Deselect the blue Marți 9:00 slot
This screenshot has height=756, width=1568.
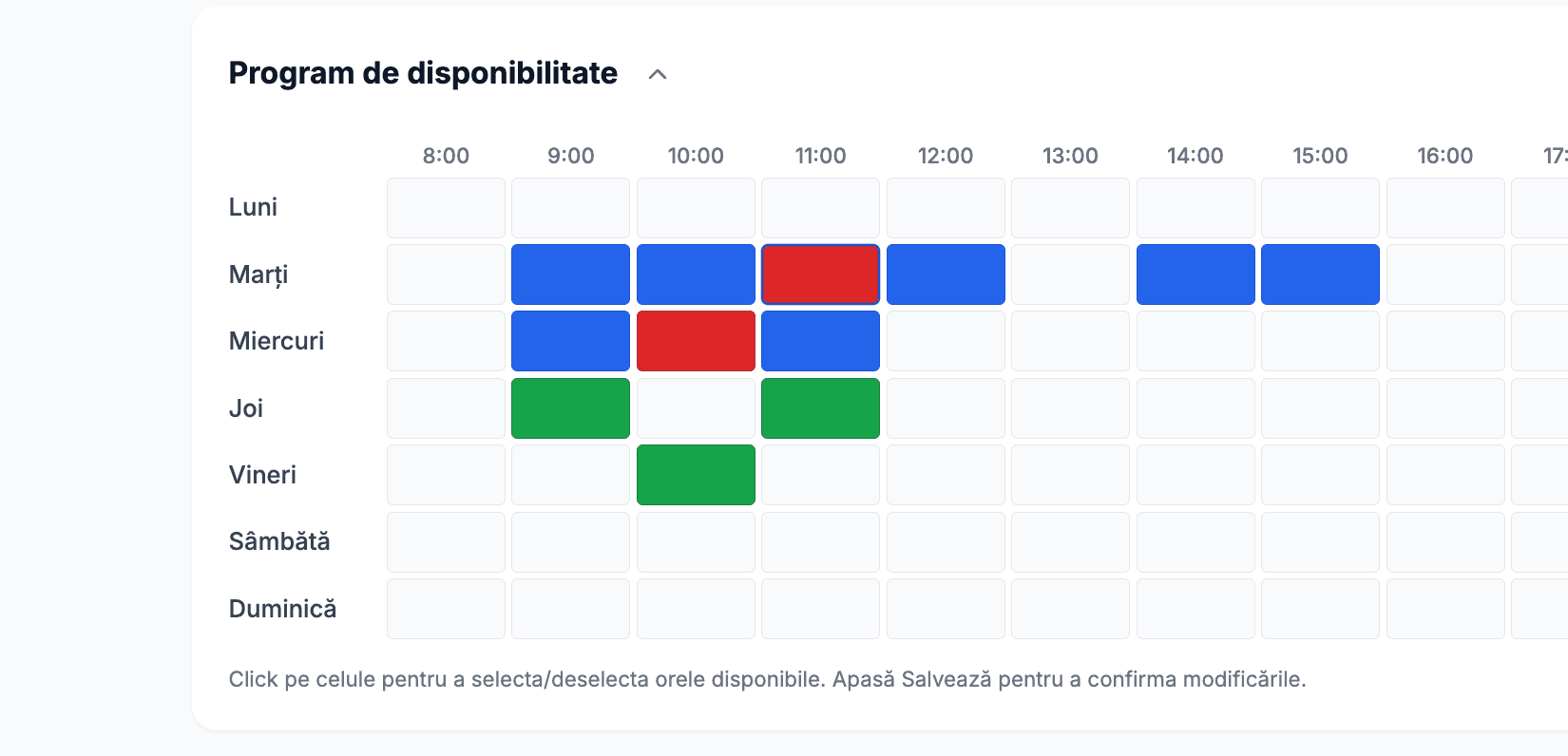(x=570, y=274)
